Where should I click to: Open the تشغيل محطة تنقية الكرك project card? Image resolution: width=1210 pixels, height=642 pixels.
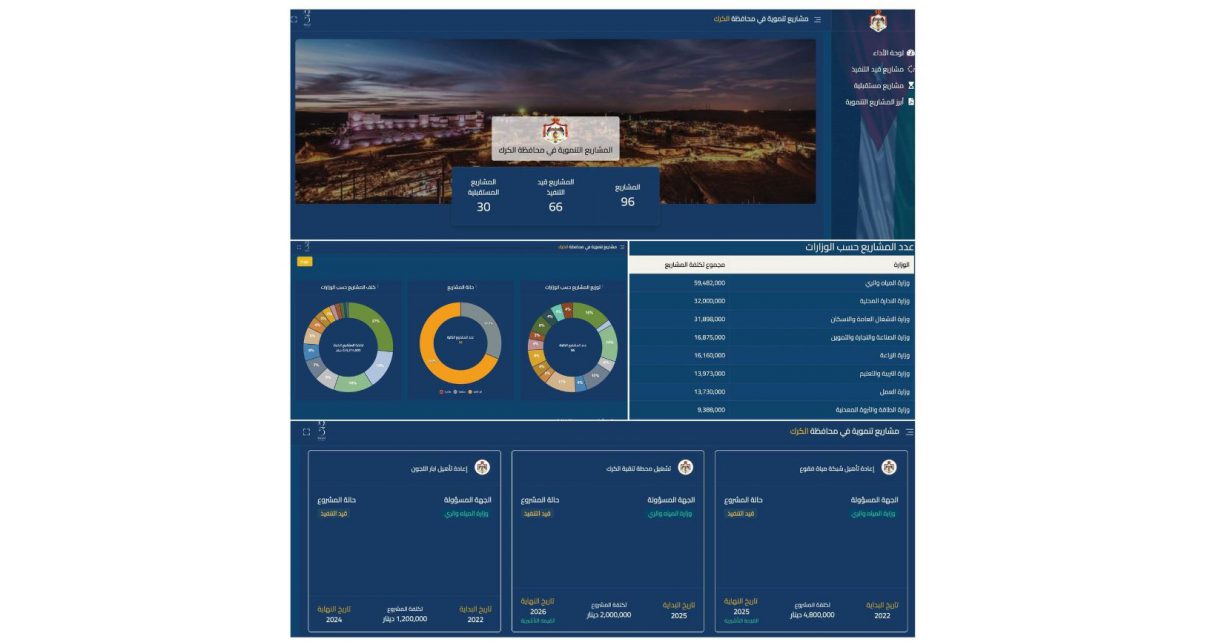click(x=607, y=540)
